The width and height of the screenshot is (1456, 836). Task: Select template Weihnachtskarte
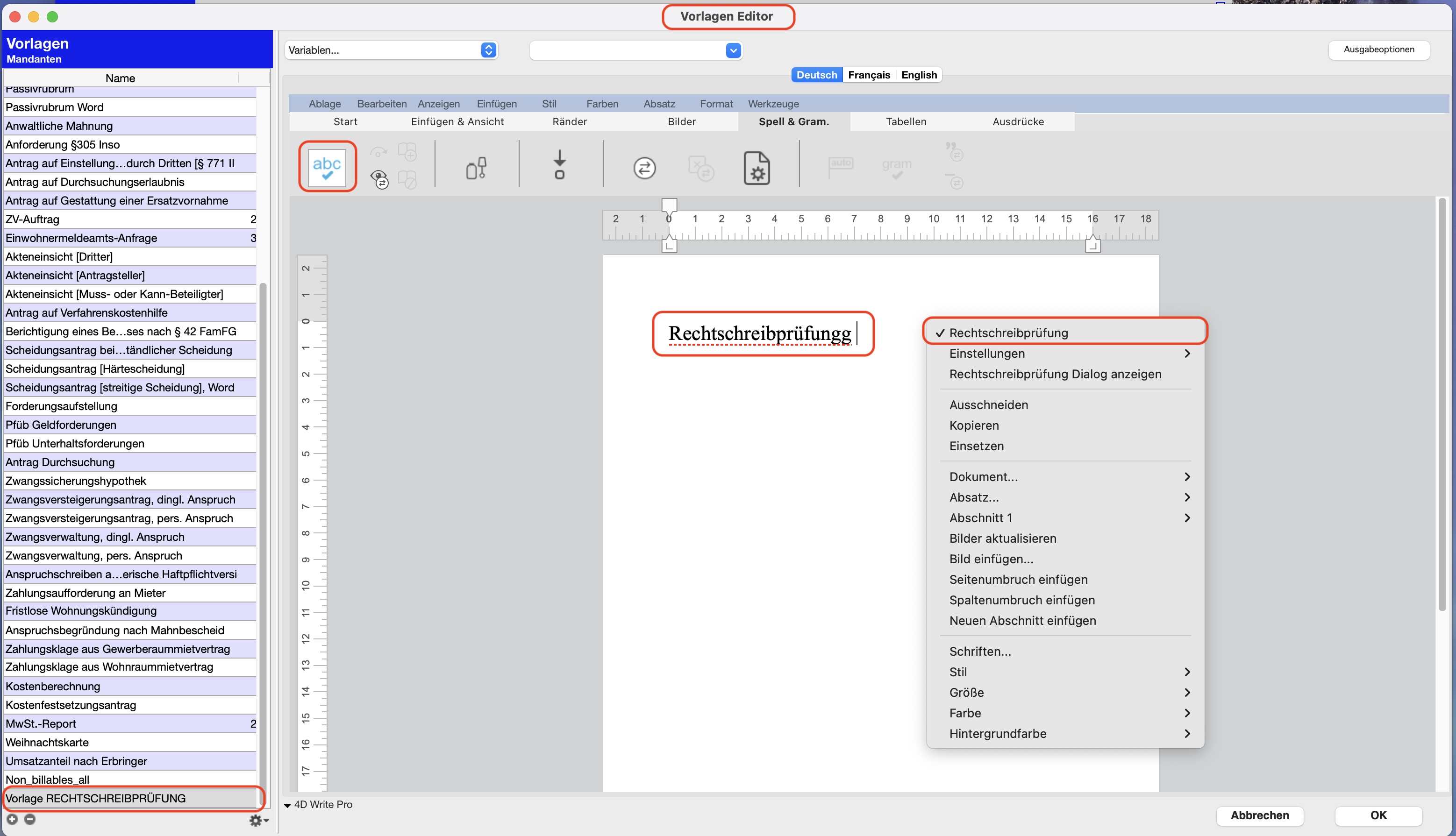[130, 742]
